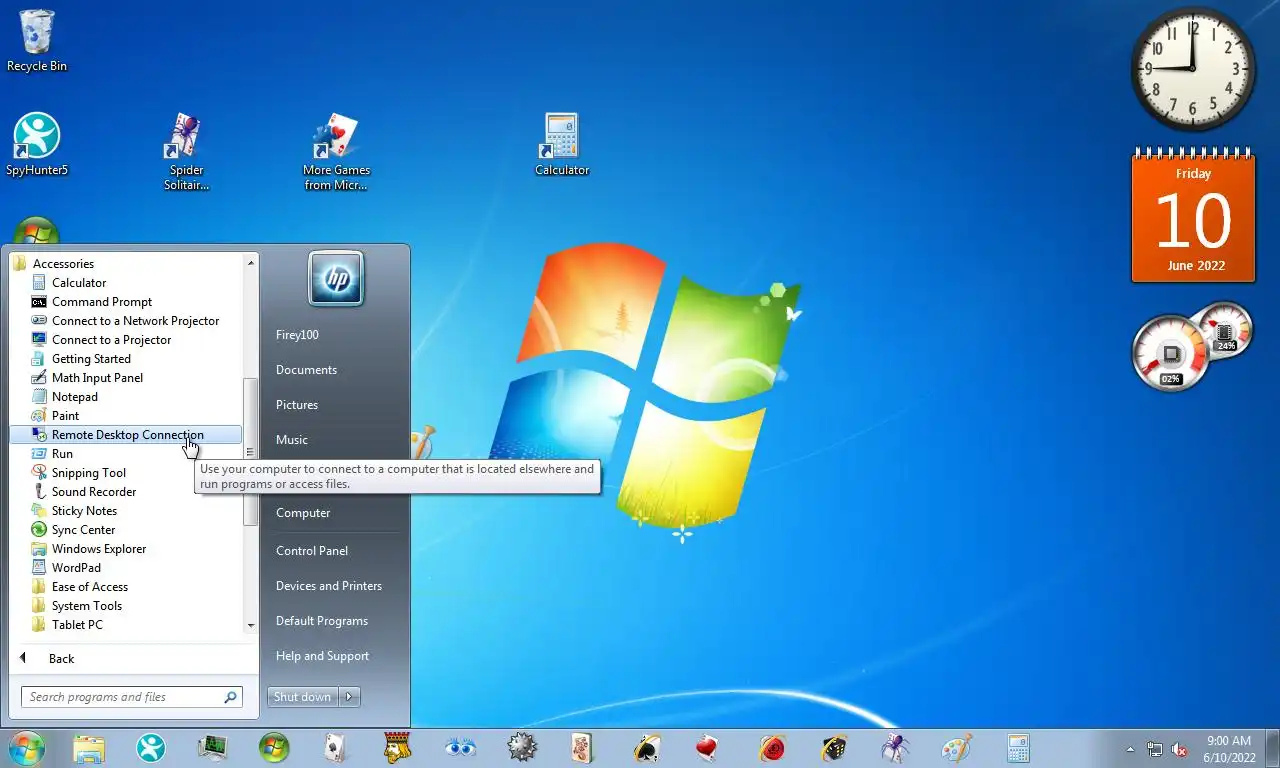Click the HP user account picture
This screenshot has height=768, width=1280.
click(336, 278)
